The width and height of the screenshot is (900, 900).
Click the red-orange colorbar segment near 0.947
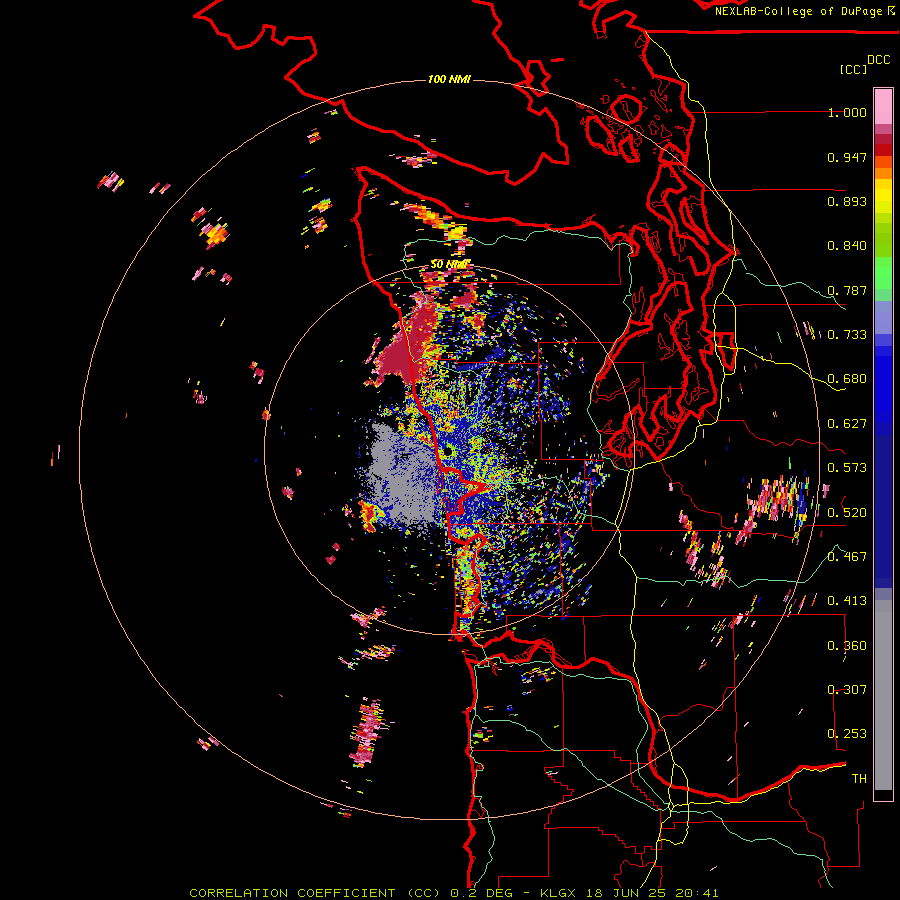(883, 161)
